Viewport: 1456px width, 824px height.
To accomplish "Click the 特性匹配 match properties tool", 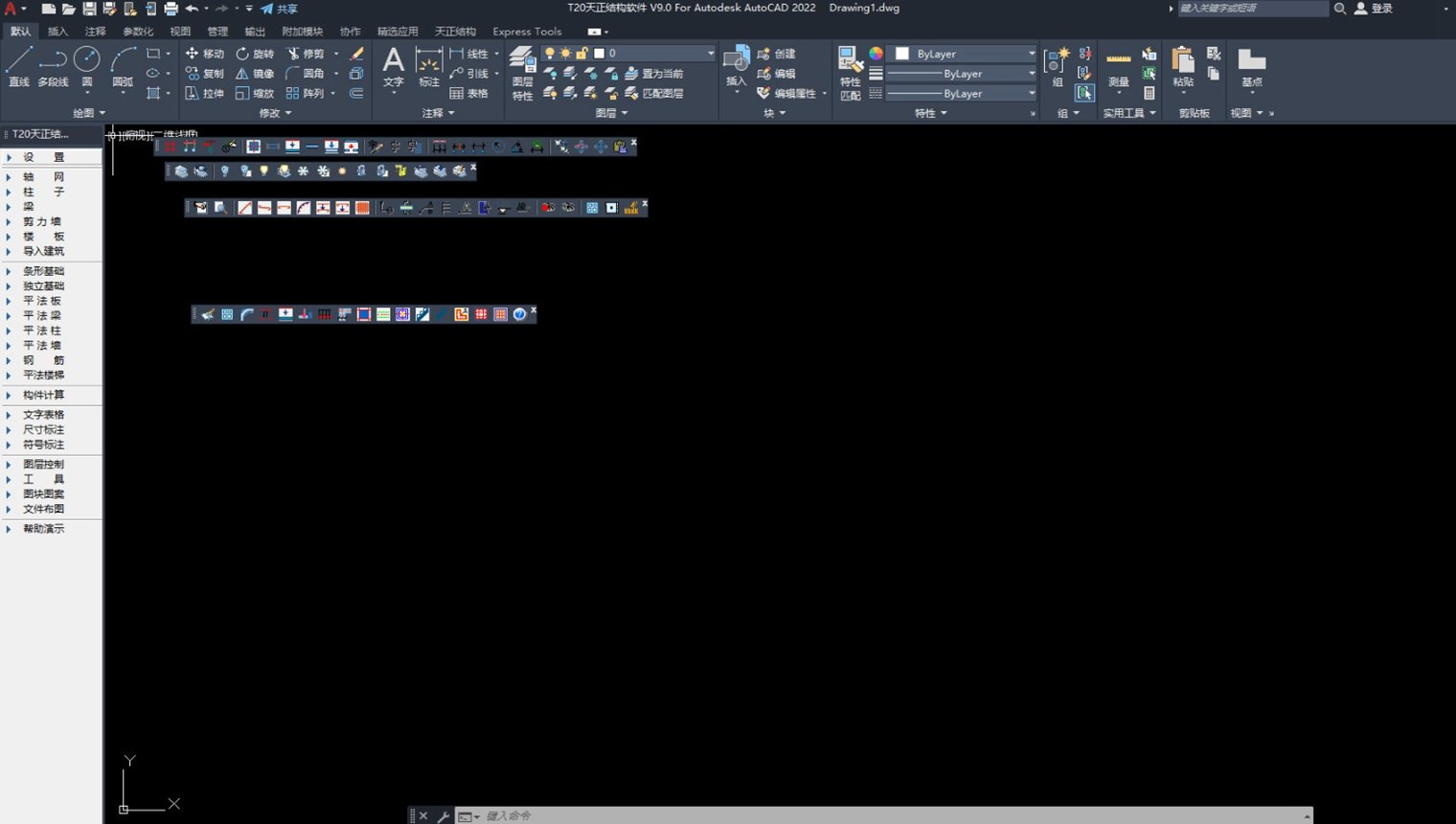I will 850,73.
